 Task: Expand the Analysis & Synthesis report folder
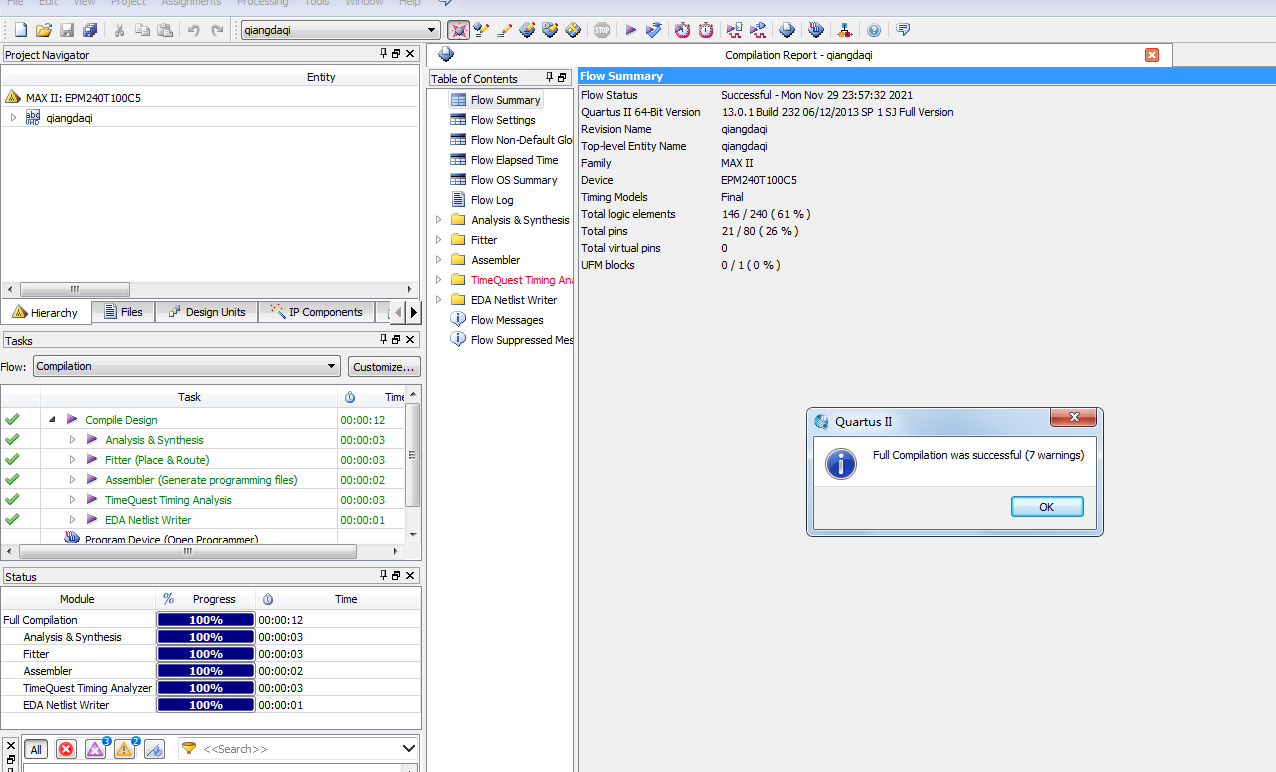point(438,220)
